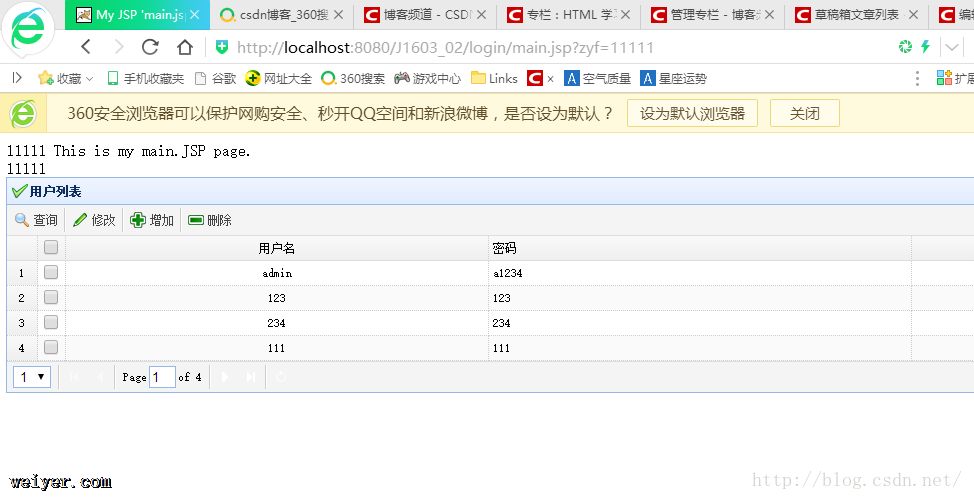Open the extensions grid icon
This screenshot has width=974, height=500.
pos(944,78)
